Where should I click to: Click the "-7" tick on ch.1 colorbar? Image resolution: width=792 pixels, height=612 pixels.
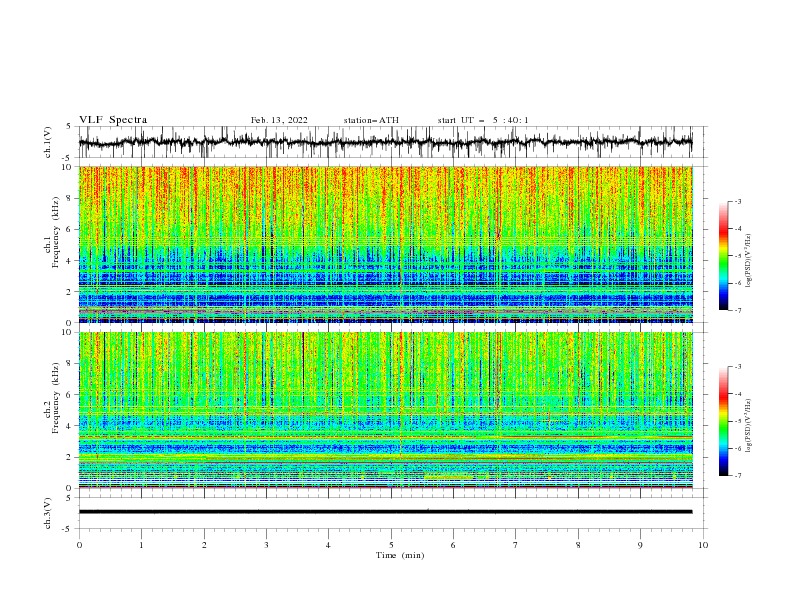click(x=738, y=310)
